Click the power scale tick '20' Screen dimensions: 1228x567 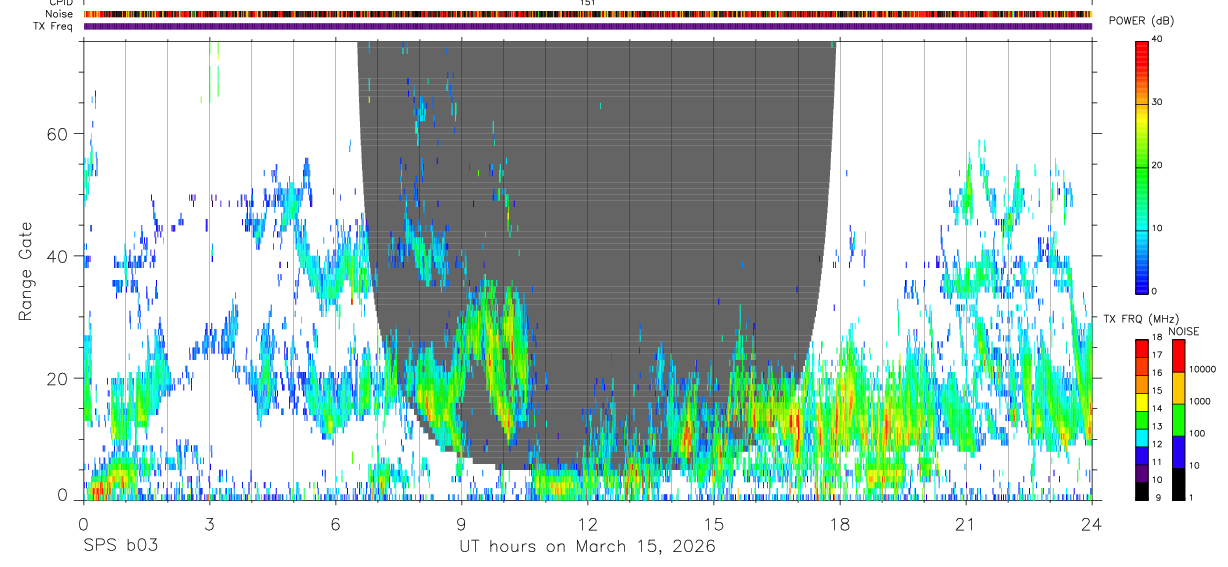click(x=1157, y=165)
